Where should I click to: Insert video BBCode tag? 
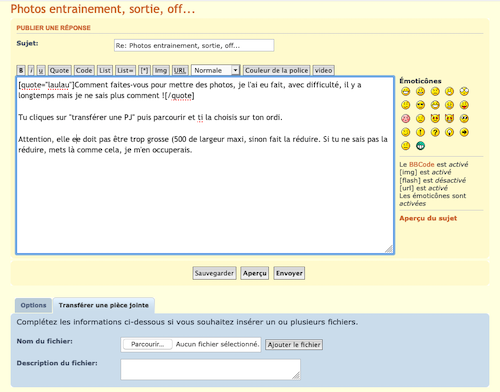(x=323, y=70)
